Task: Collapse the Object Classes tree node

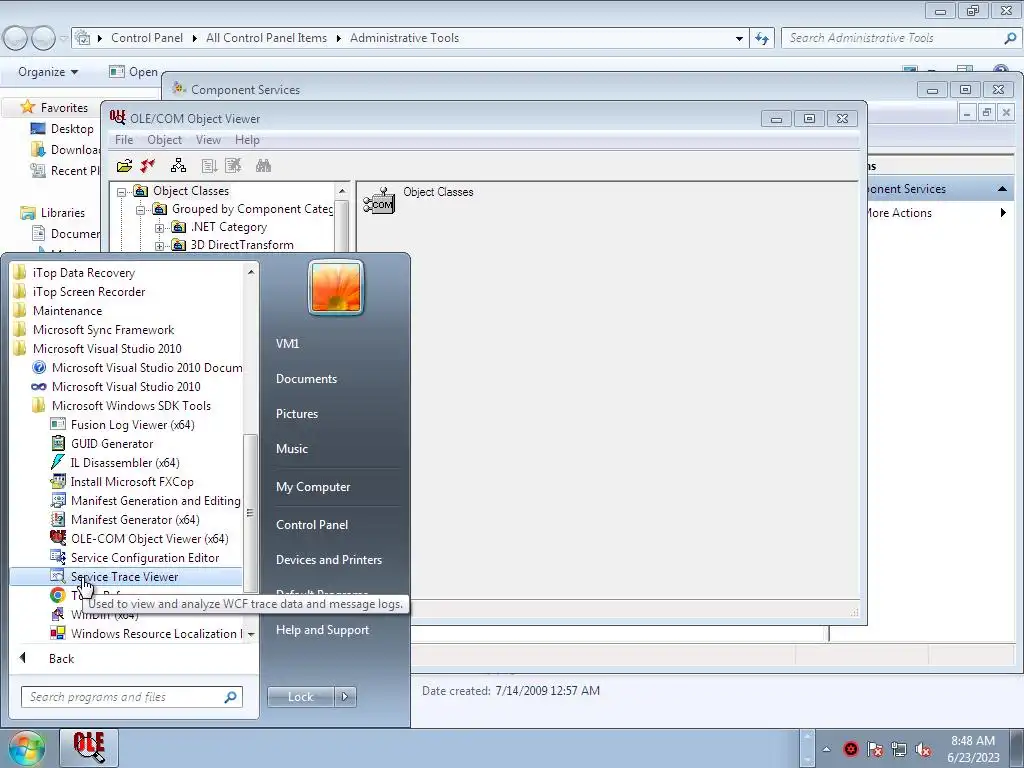Action: pyautogui.click(x=121, y=192)
